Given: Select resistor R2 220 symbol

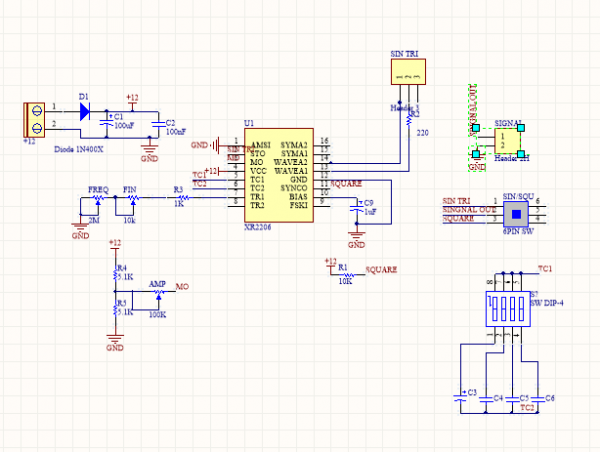Looking at the screenshot, I should click(x=409, y=120).
